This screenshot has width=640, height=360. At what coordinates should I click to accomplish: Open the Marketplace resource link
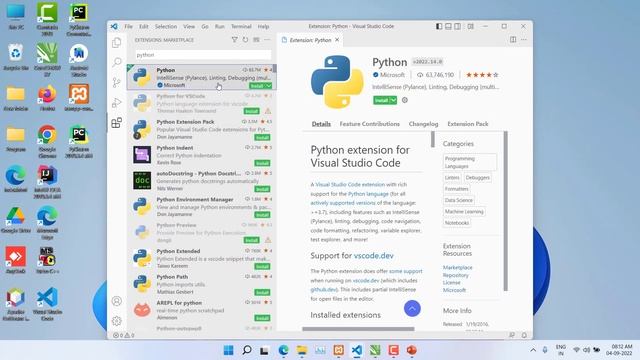coord(458,267)
